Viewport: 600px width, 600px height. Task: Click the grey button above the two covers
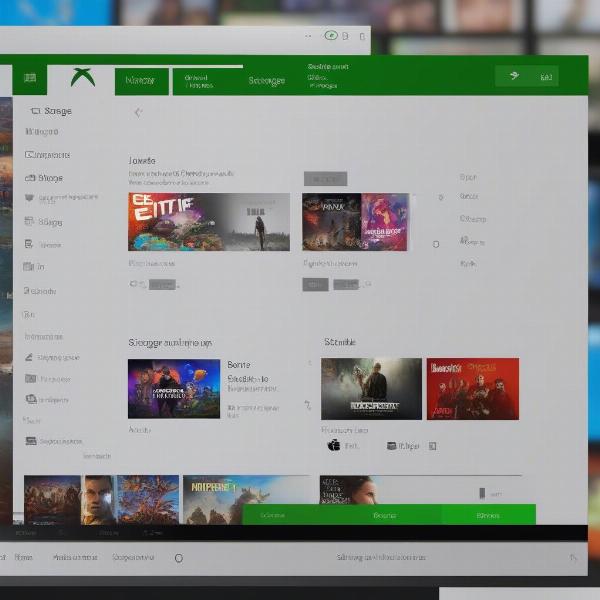point(325,179)
